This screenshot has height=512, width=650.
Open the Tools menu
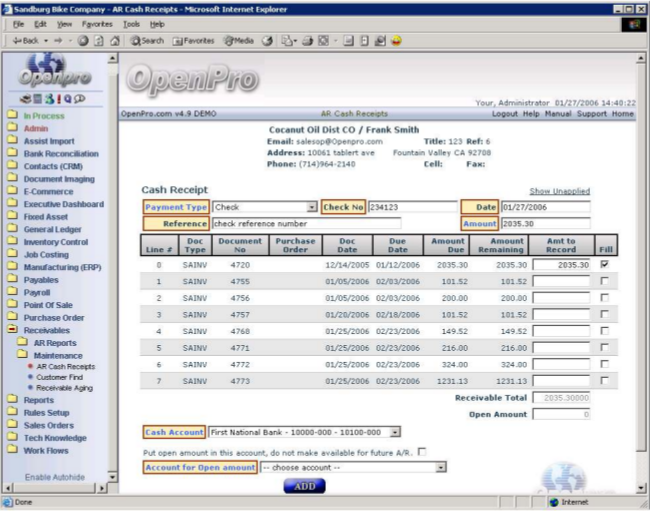point(130,23)
